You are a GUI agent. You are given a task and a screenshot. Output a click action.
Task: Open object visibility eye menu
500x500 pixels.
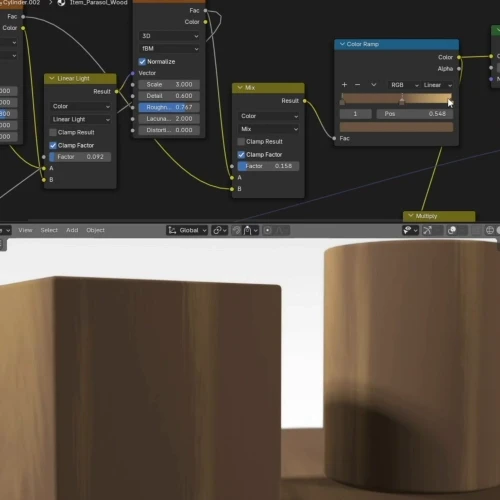(x=410, y=230)
